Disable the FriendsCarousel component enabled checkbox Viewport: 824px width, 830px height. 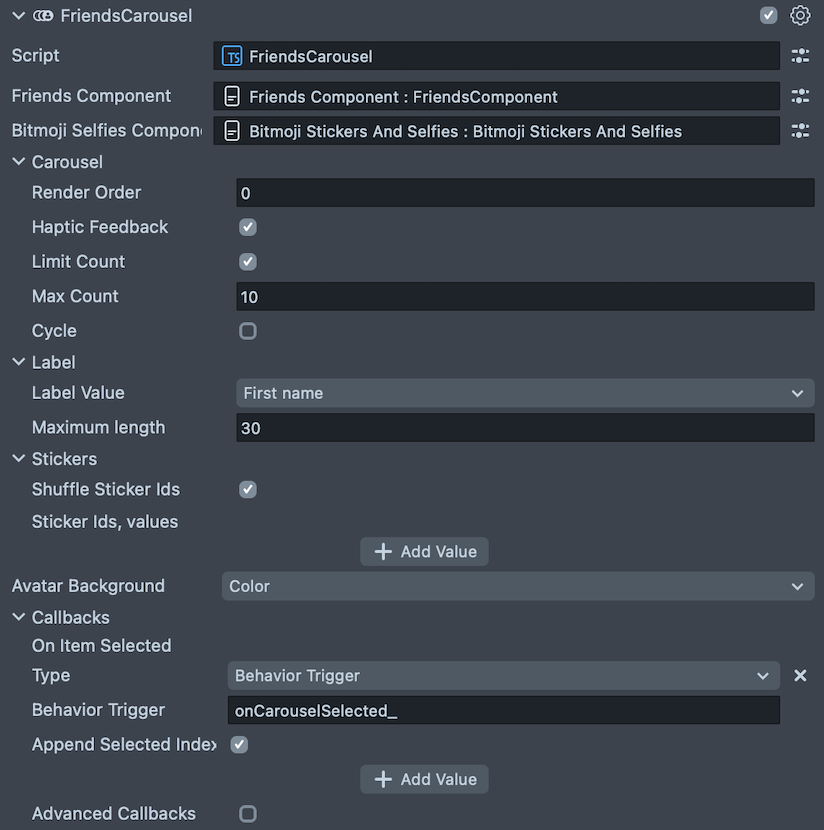pos(768,15)
